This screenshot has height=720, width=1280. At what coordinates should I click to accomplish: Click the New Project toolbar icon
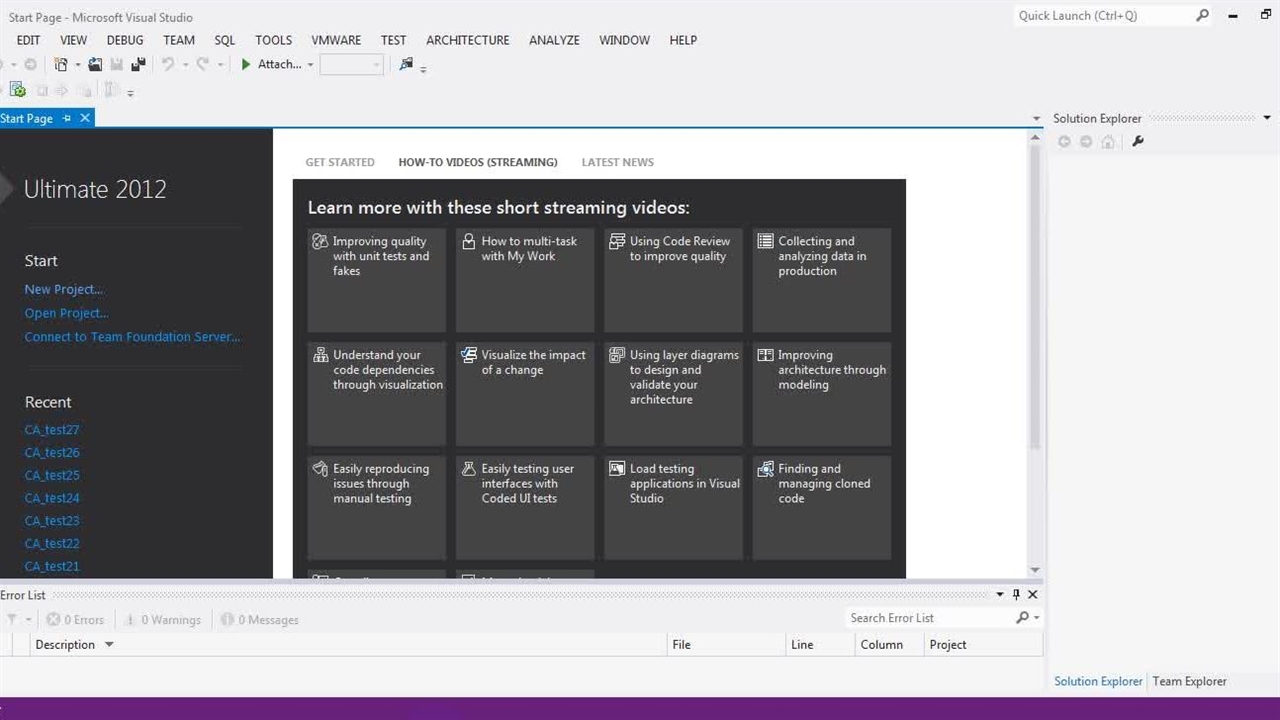tap(61, 64)
